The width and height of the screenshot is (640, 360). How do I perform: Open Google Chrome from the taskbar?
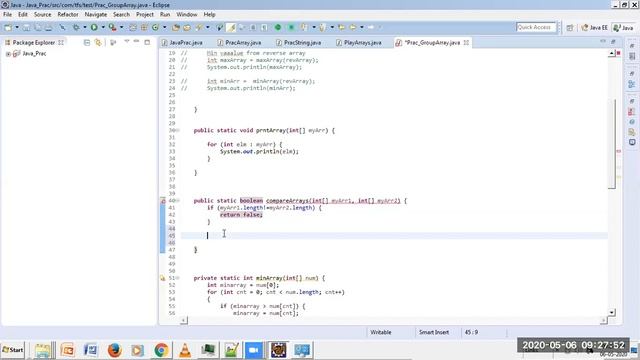(161, 350)
